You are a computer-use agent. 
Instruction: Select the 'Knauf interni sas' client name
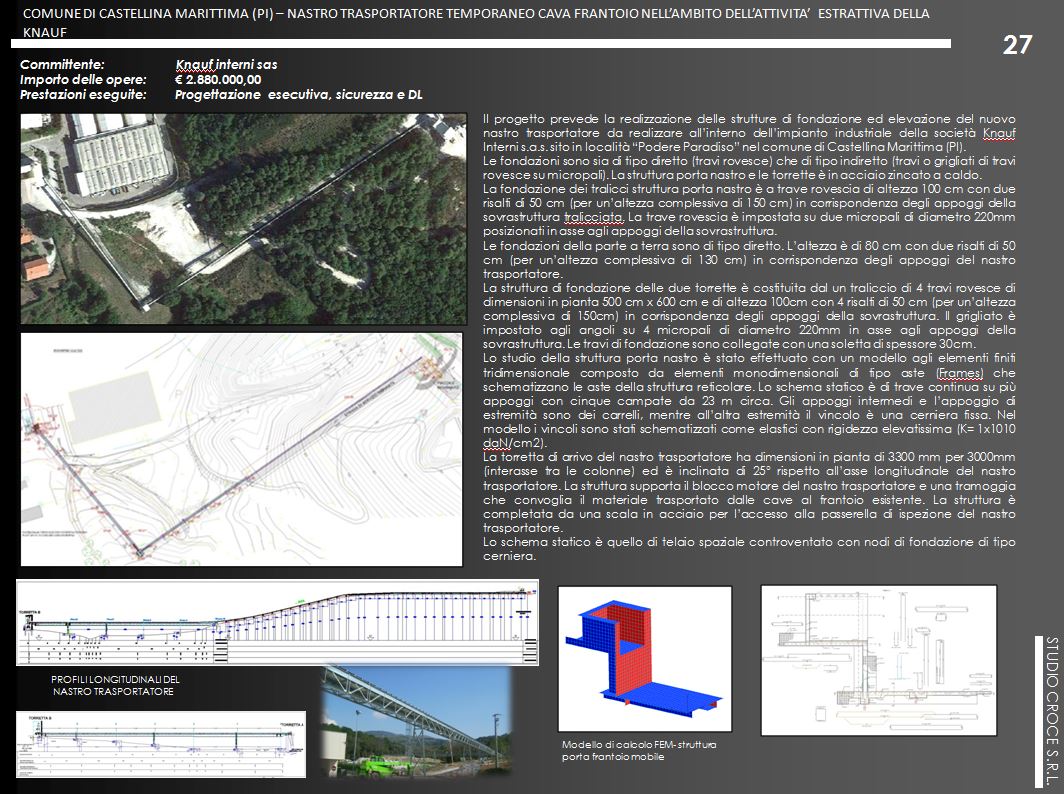(x=227, y=64)
